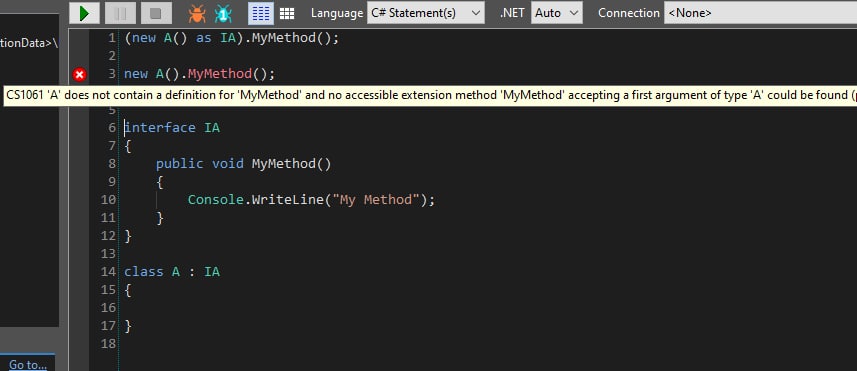
Task: Open the Language dropdown showing C# Statement(s)
Action: pos(426,13)
